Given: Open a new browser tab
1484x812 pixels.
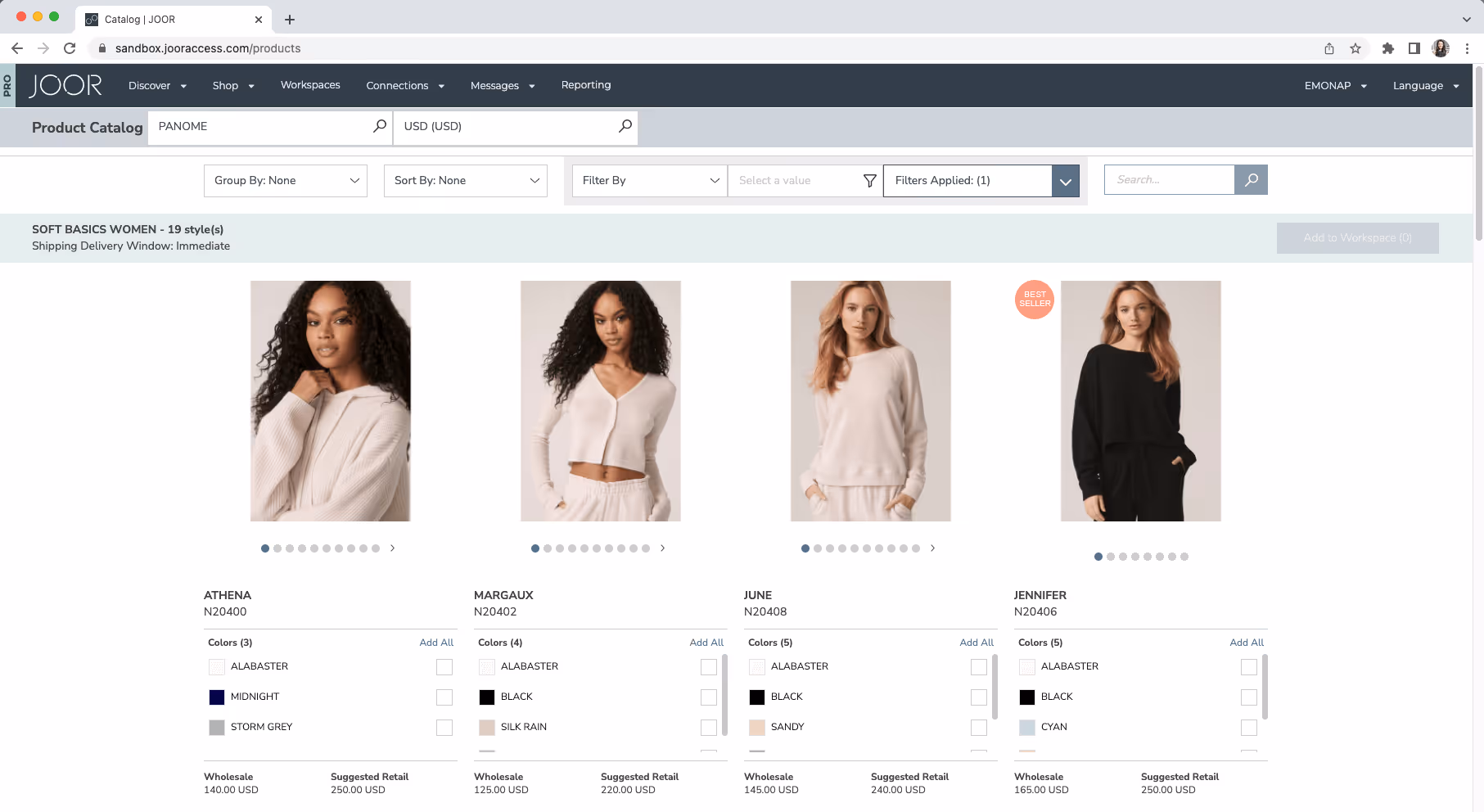Looking at the screenshot, I should click(x=290, y=20).
